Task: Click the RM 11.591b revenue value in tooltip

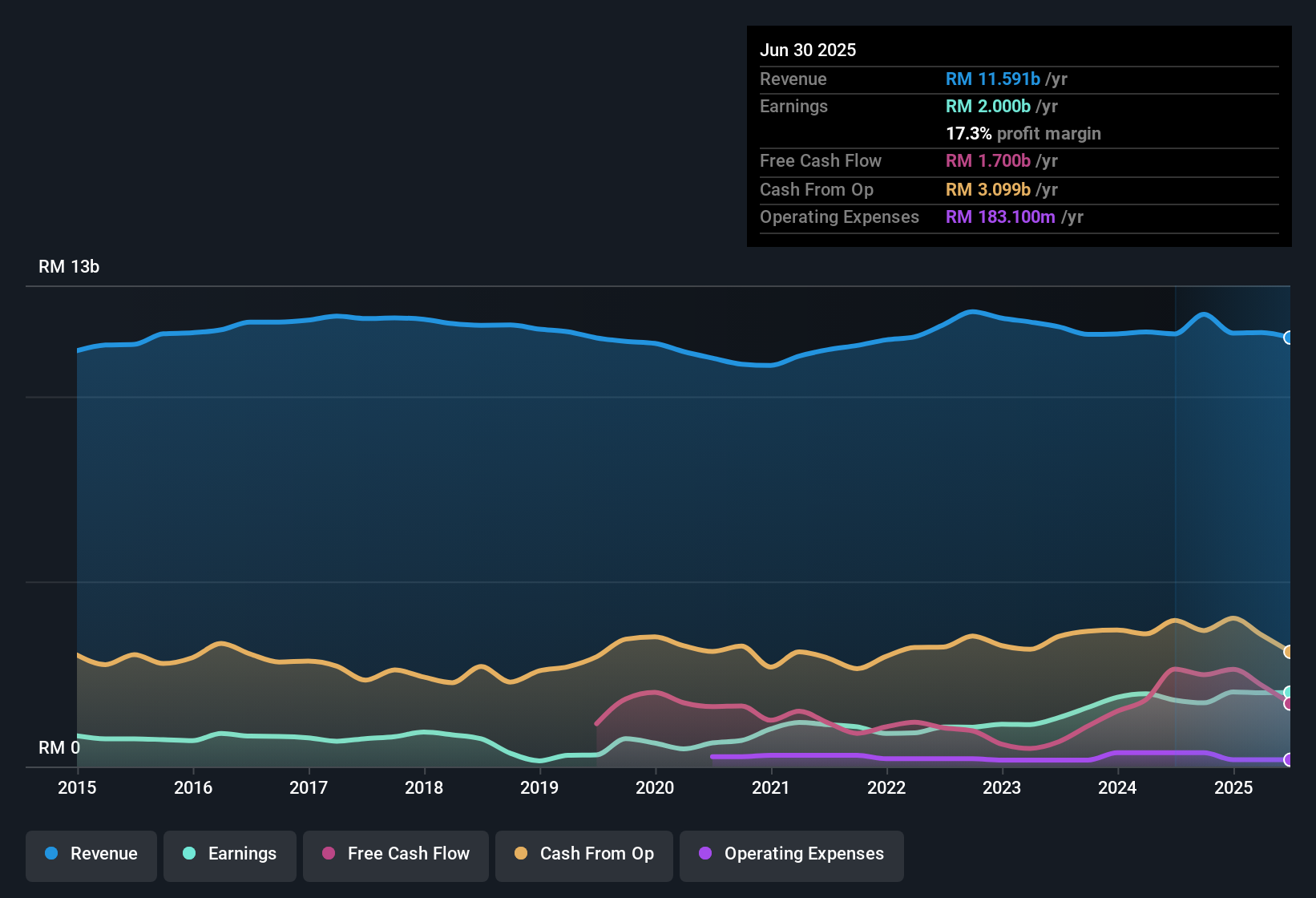Action: [x=992, y=79]
